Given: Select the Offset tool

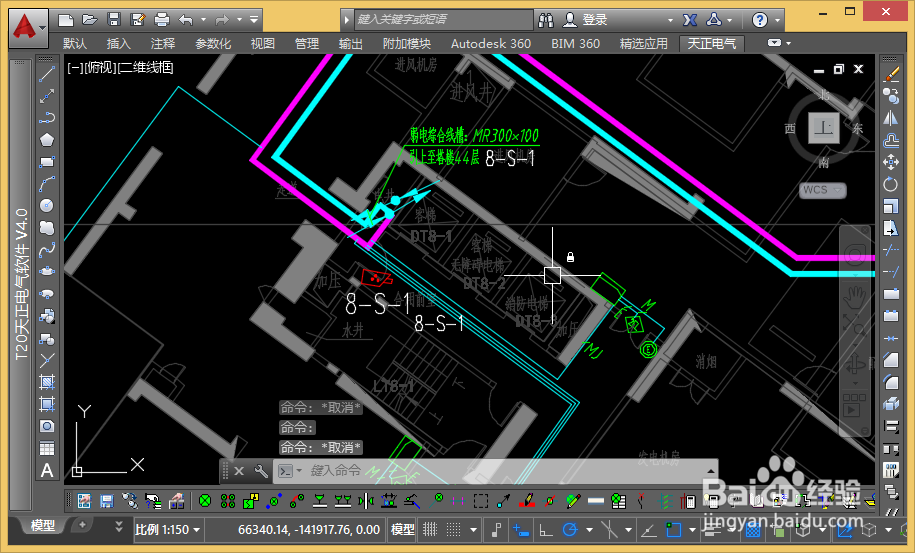Looking at the screenshot, I should click(890, 141).
